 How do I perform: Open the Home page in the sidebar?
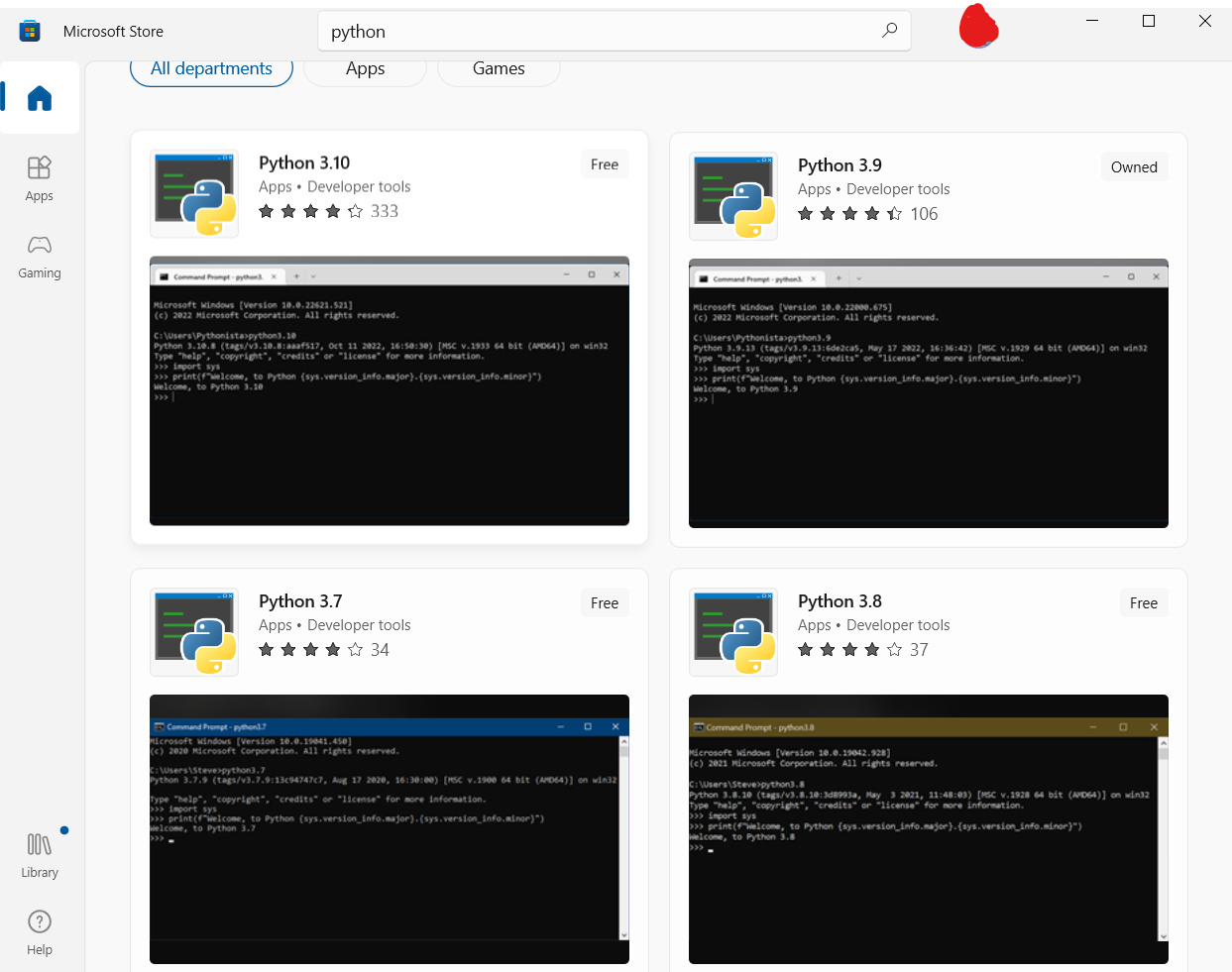pyautogui.click(x=40, y=98)
